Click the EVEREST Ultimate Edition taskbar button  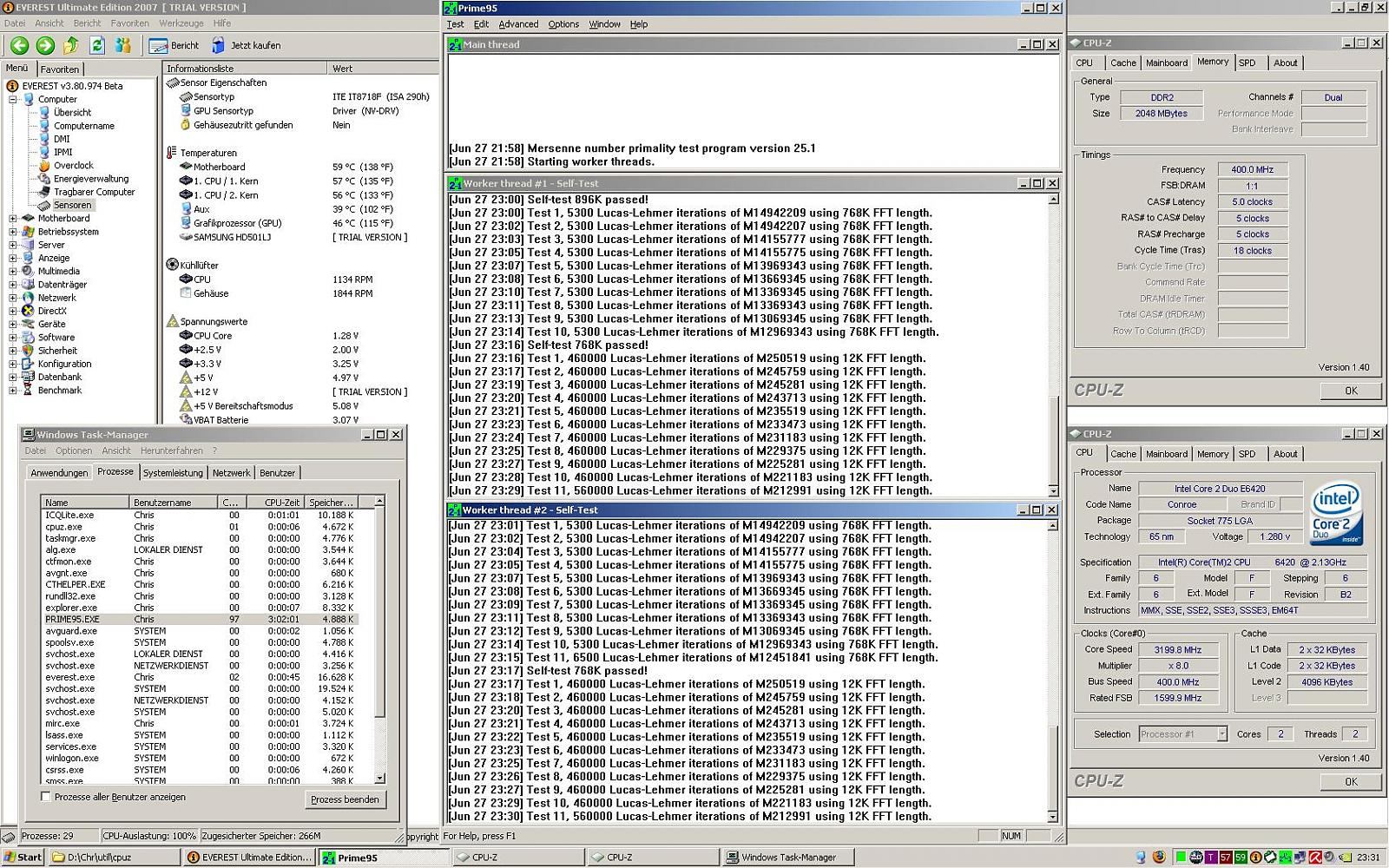click(250, 858)
